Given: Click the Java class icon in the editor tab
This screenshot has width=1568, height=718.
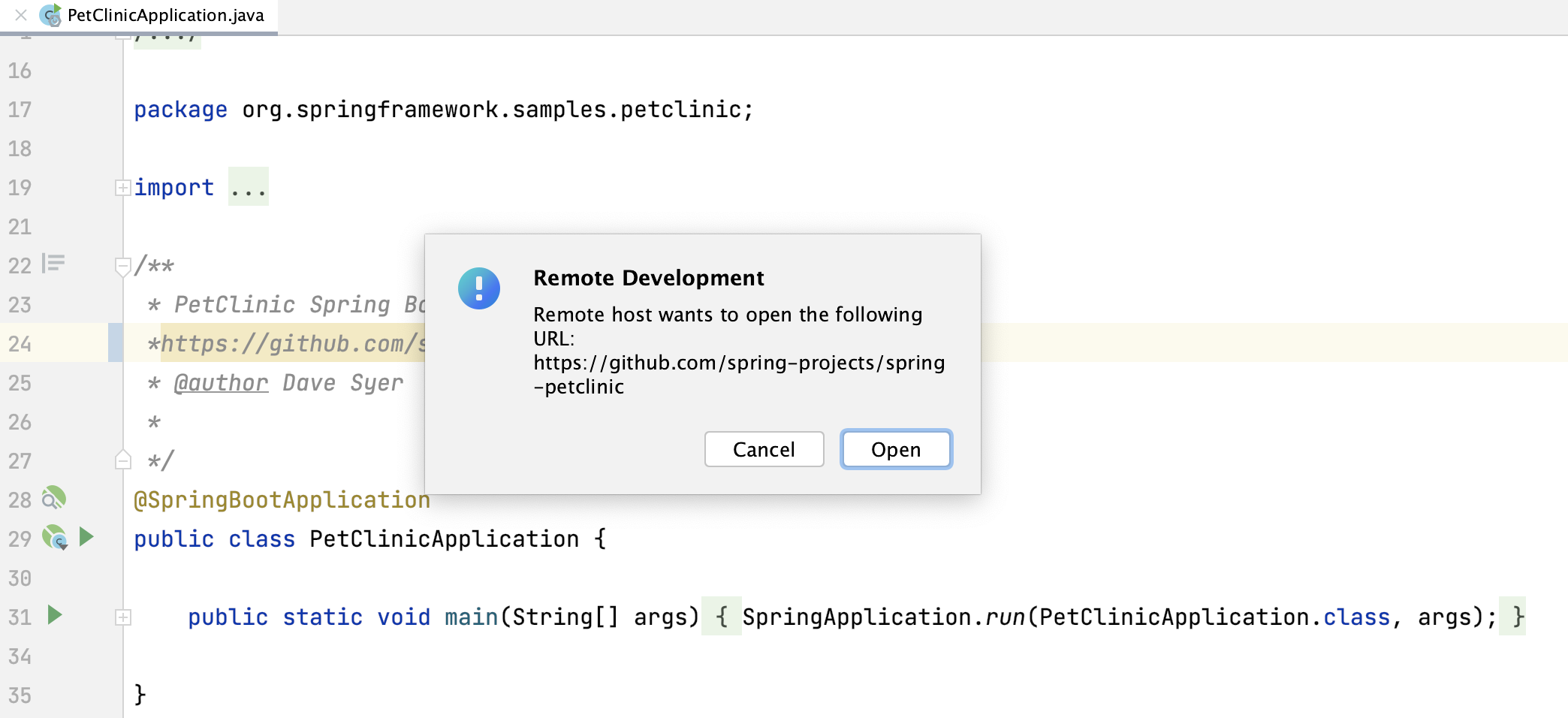Looking at the screenshot, I should pyautogui.click(x=50, y=15).
